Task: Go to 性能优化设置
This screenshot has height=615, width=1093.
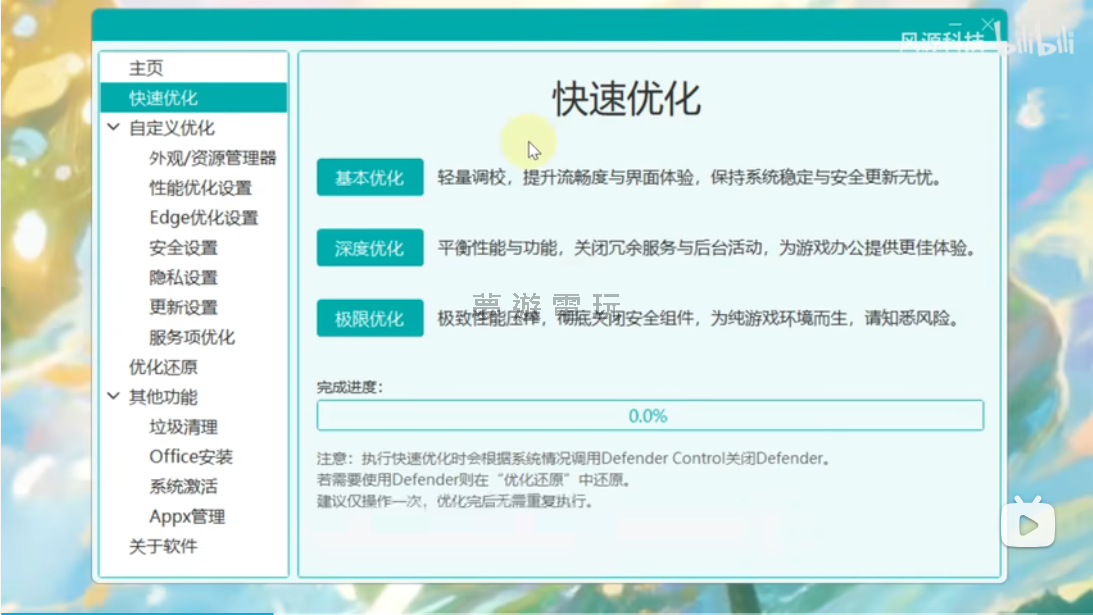Action: (x=200, y=188)
